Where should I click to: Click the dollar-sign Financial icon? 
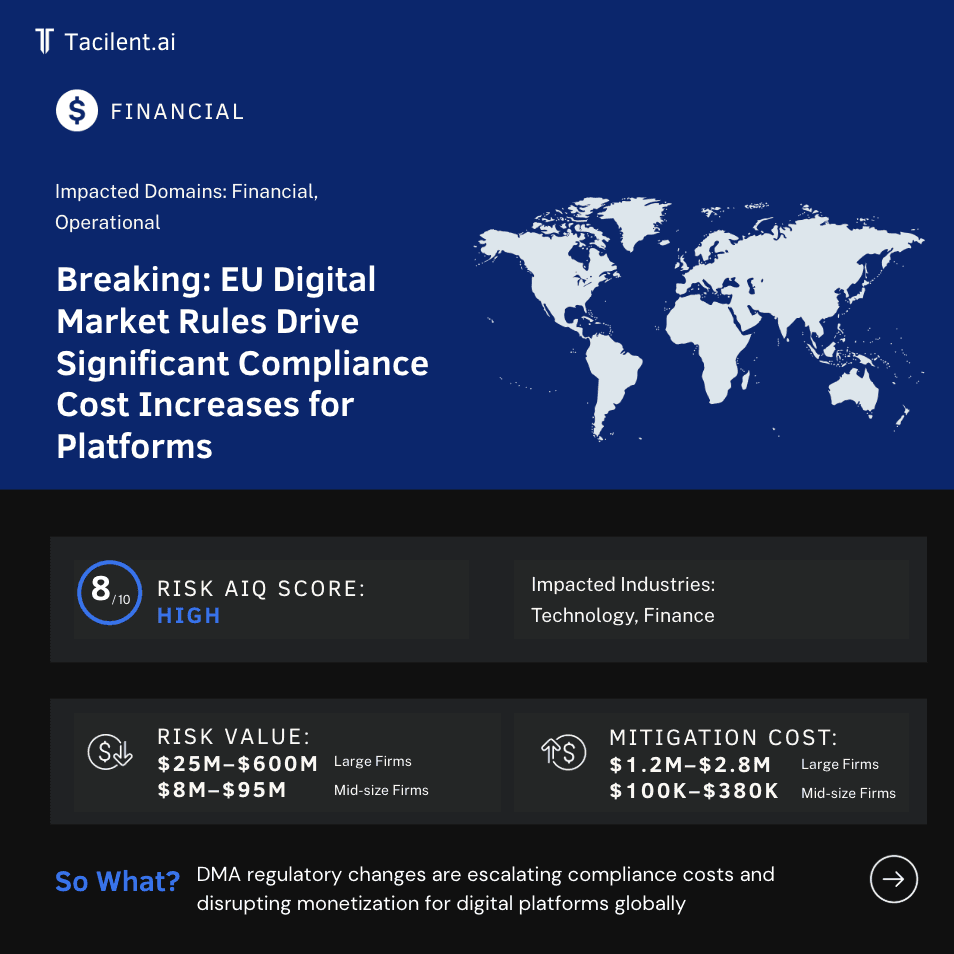click(x=77, y=111)
